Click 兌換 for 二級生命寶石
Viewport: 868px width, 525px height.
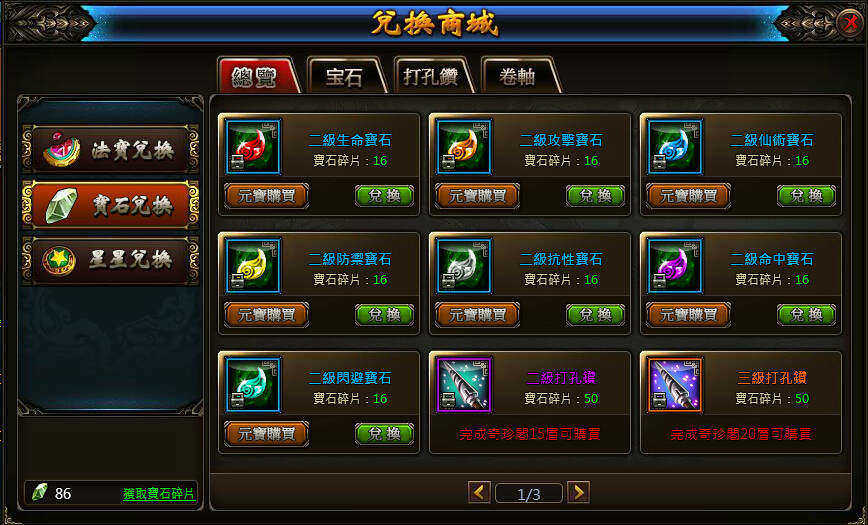(x=384, y=196)
